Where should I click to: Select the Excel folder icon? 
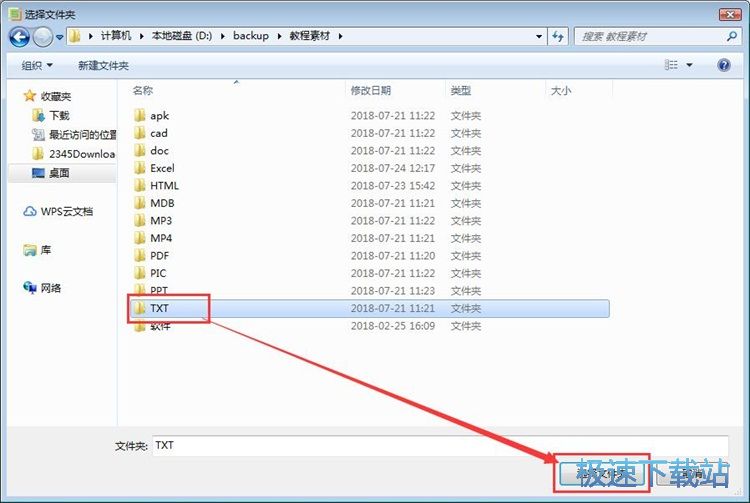click(x=140, y=168)
